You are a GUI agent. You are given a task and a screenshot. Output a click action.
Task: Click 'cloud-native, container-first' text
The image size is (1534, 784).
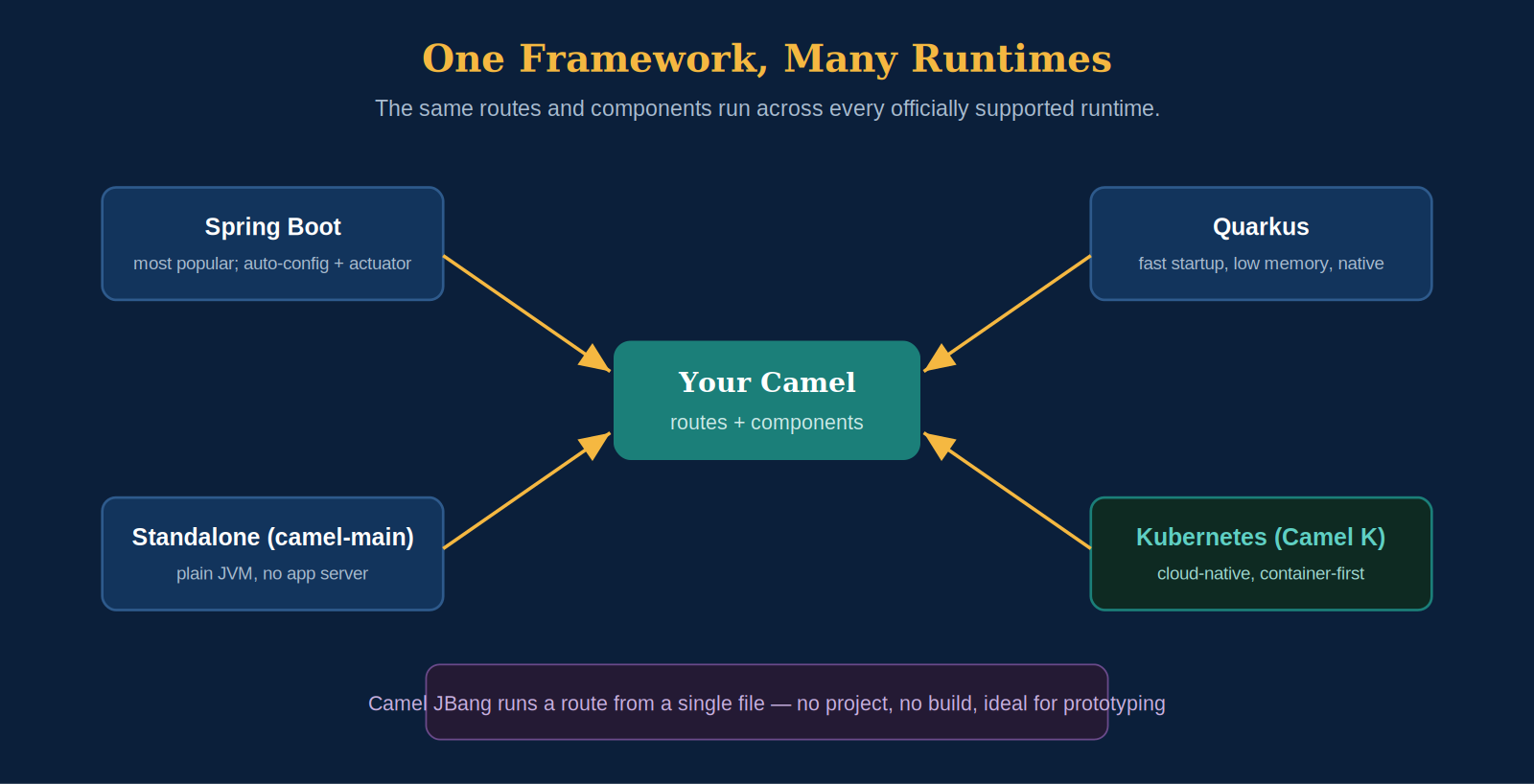coord(1261,574)
